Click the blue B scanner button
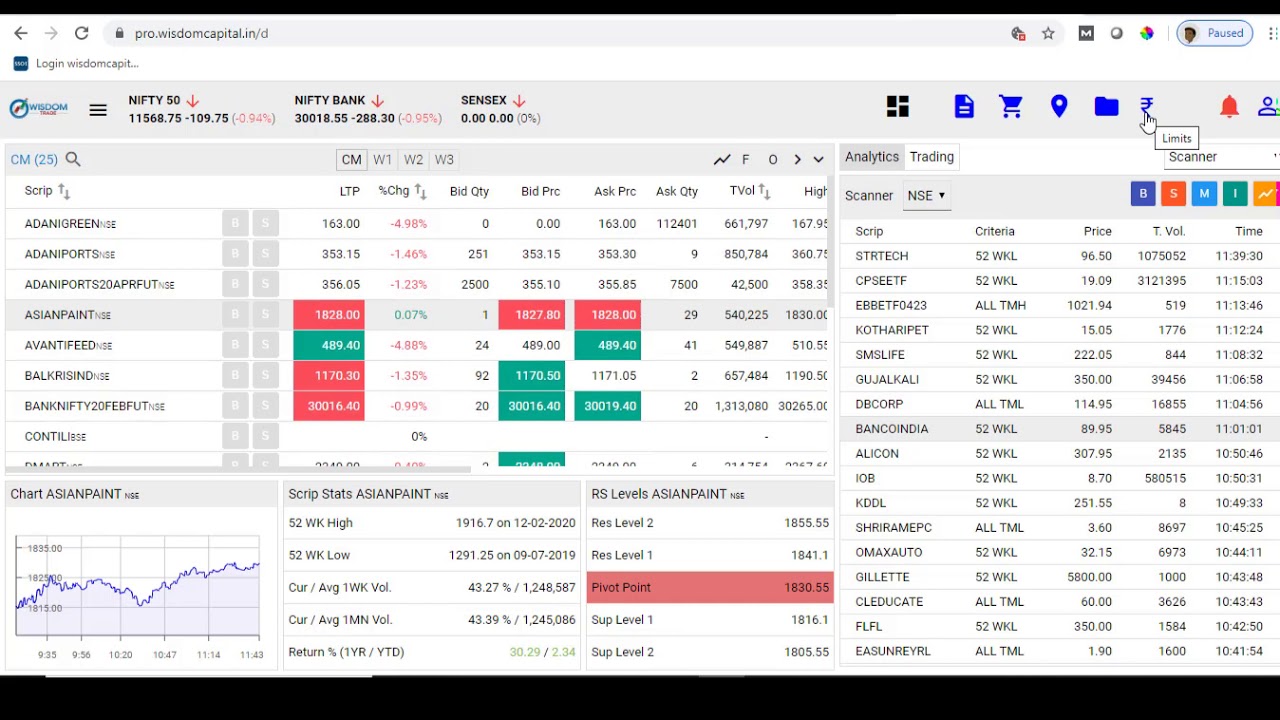Screen dimensions: 1280x720 click(x=1143, y=194)
